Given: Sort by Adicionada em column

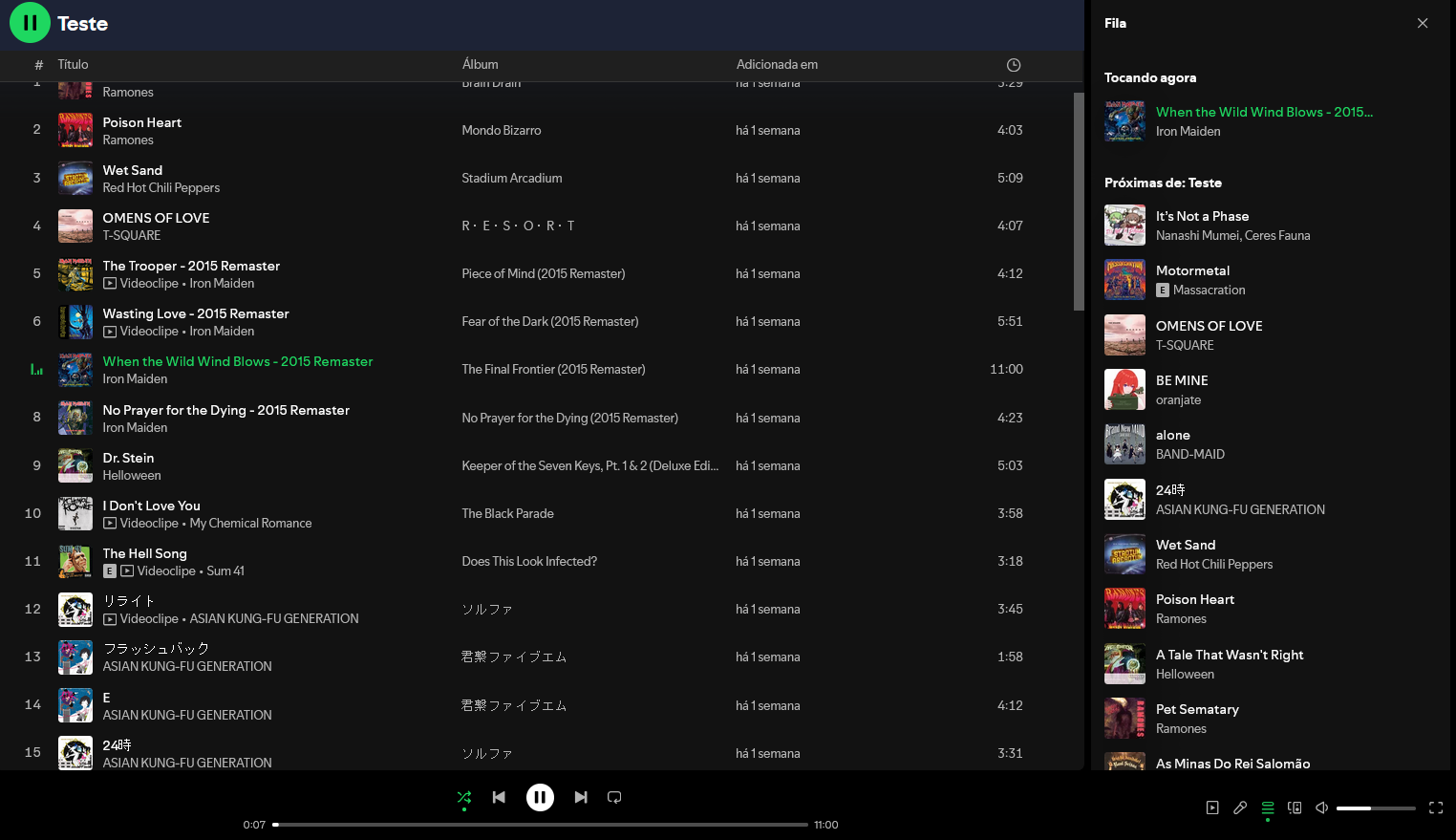Looking at the screenshot, I should [777, 64].
